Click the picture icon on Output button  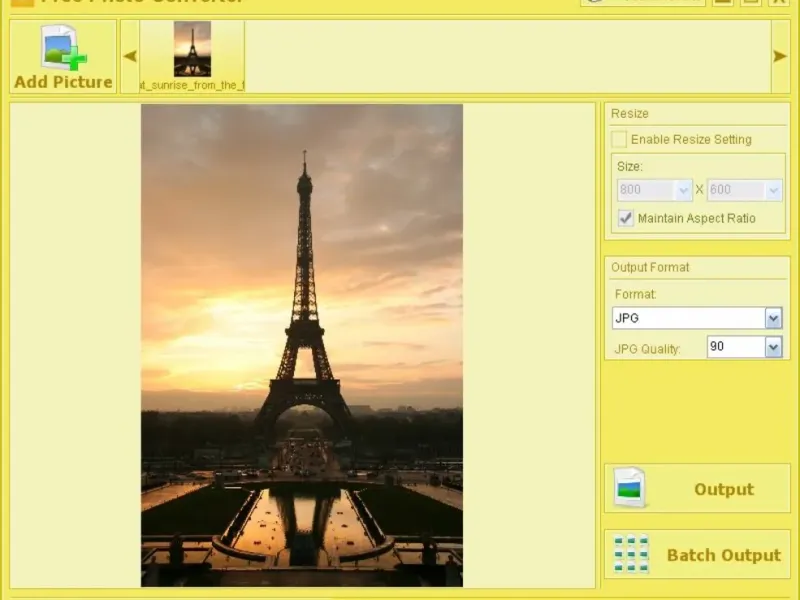[x=630, y=488]
